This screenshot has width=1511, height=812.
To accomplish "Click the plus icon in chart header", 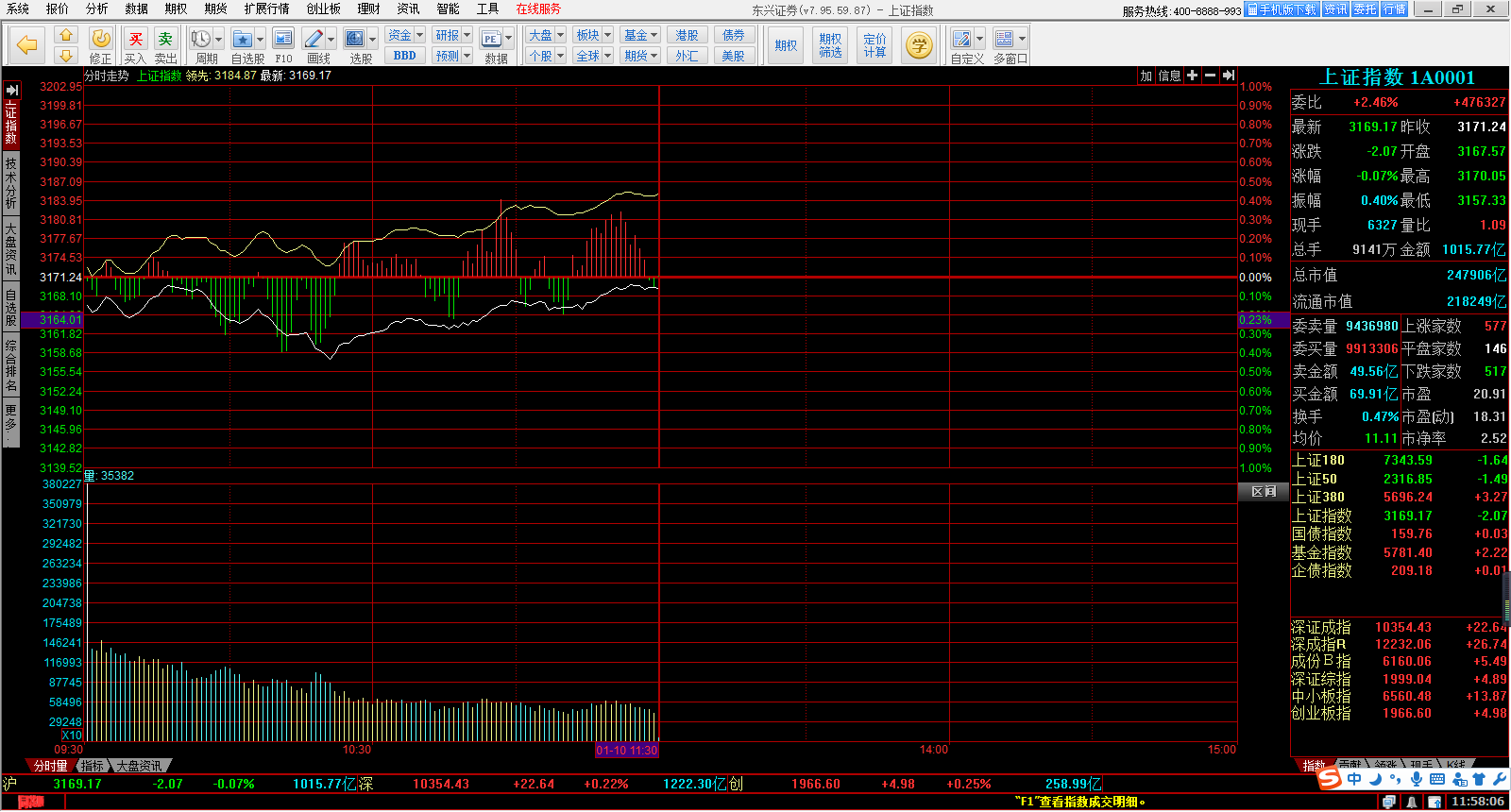I will pyautogui.click(x=1192, y=76).
